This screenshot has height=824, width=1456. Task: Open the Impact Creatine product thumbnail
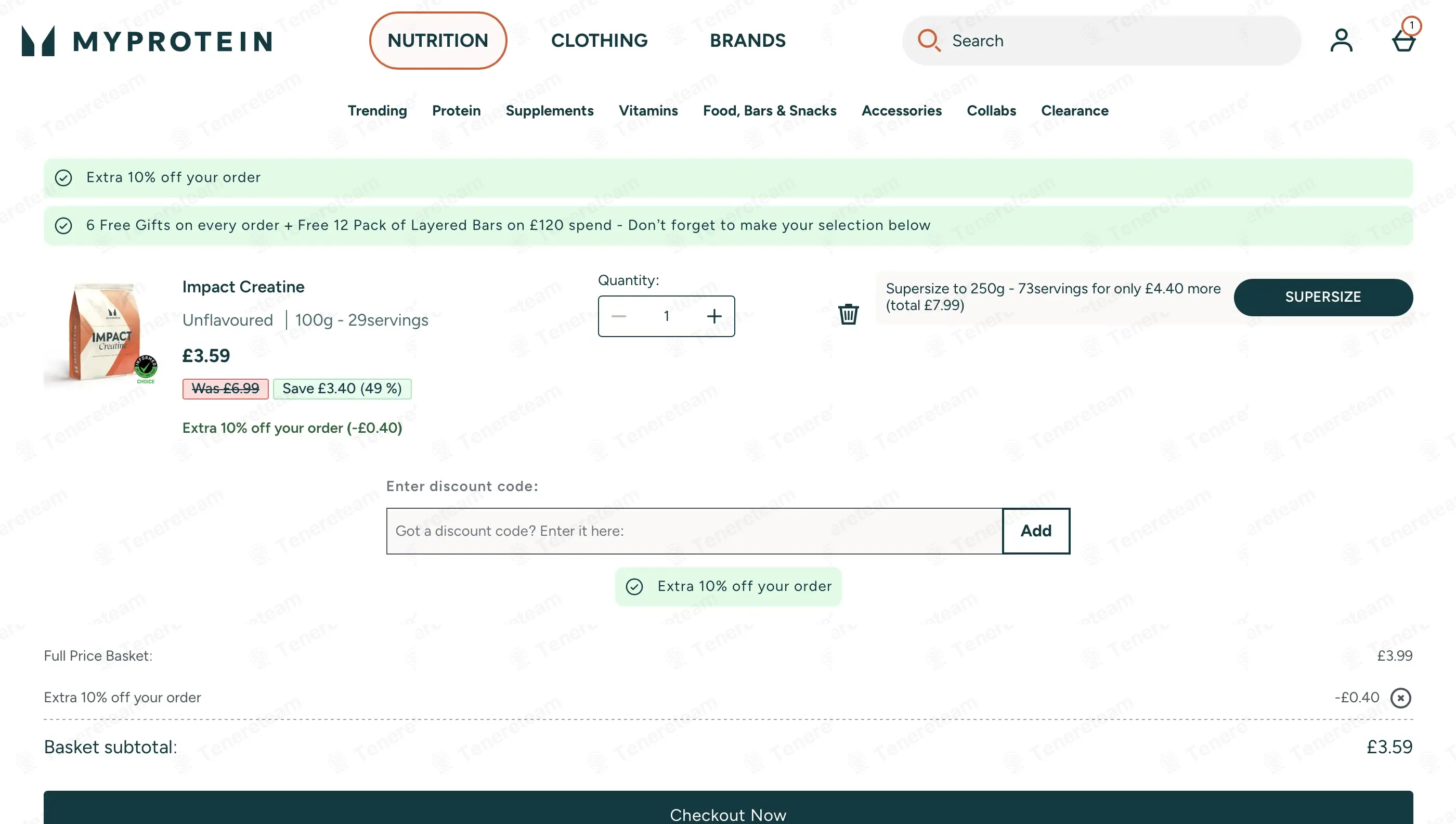[101, 334]
